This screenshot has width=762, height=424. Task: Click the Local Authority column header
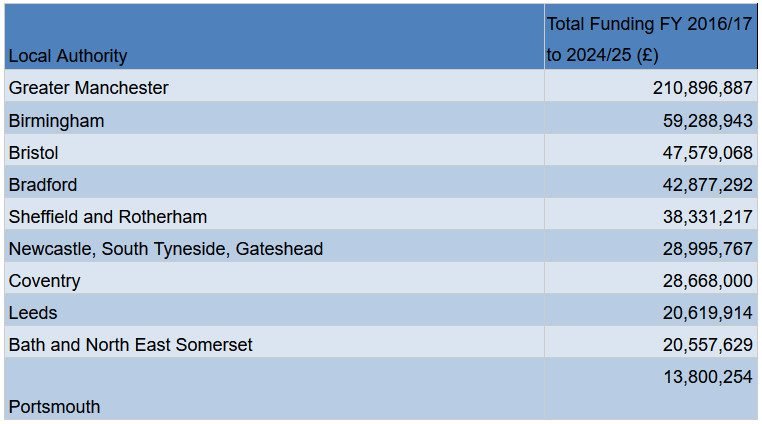68,56
